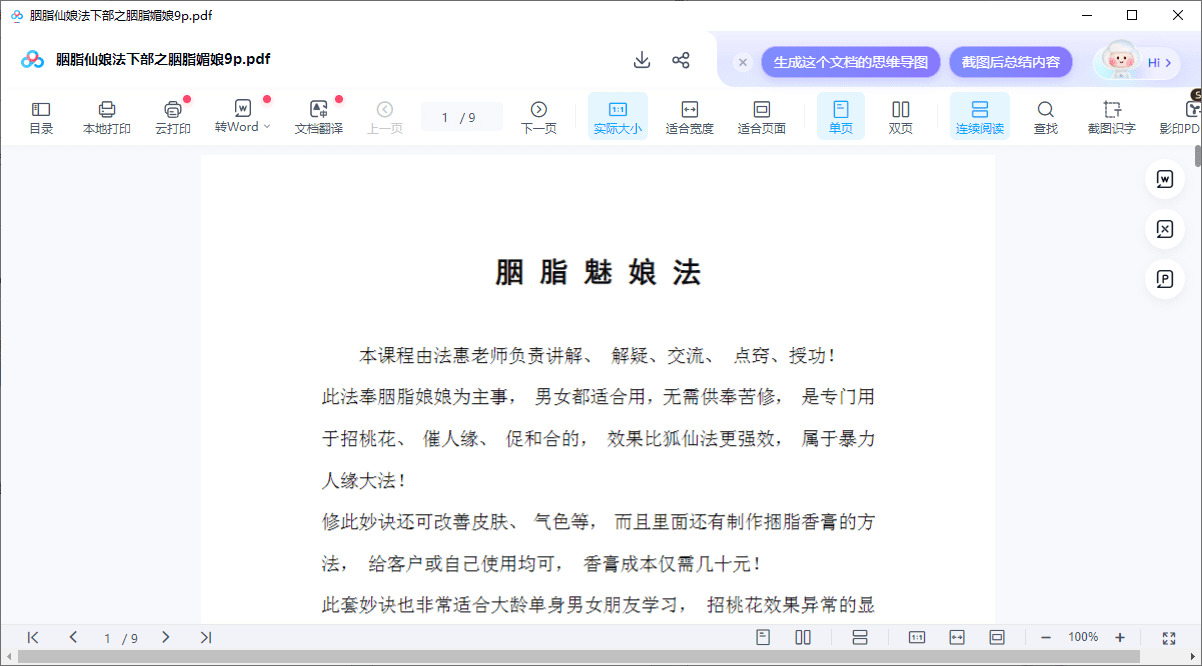Click 截图后总结内容 button
1202x666 pixels.
1010,62
